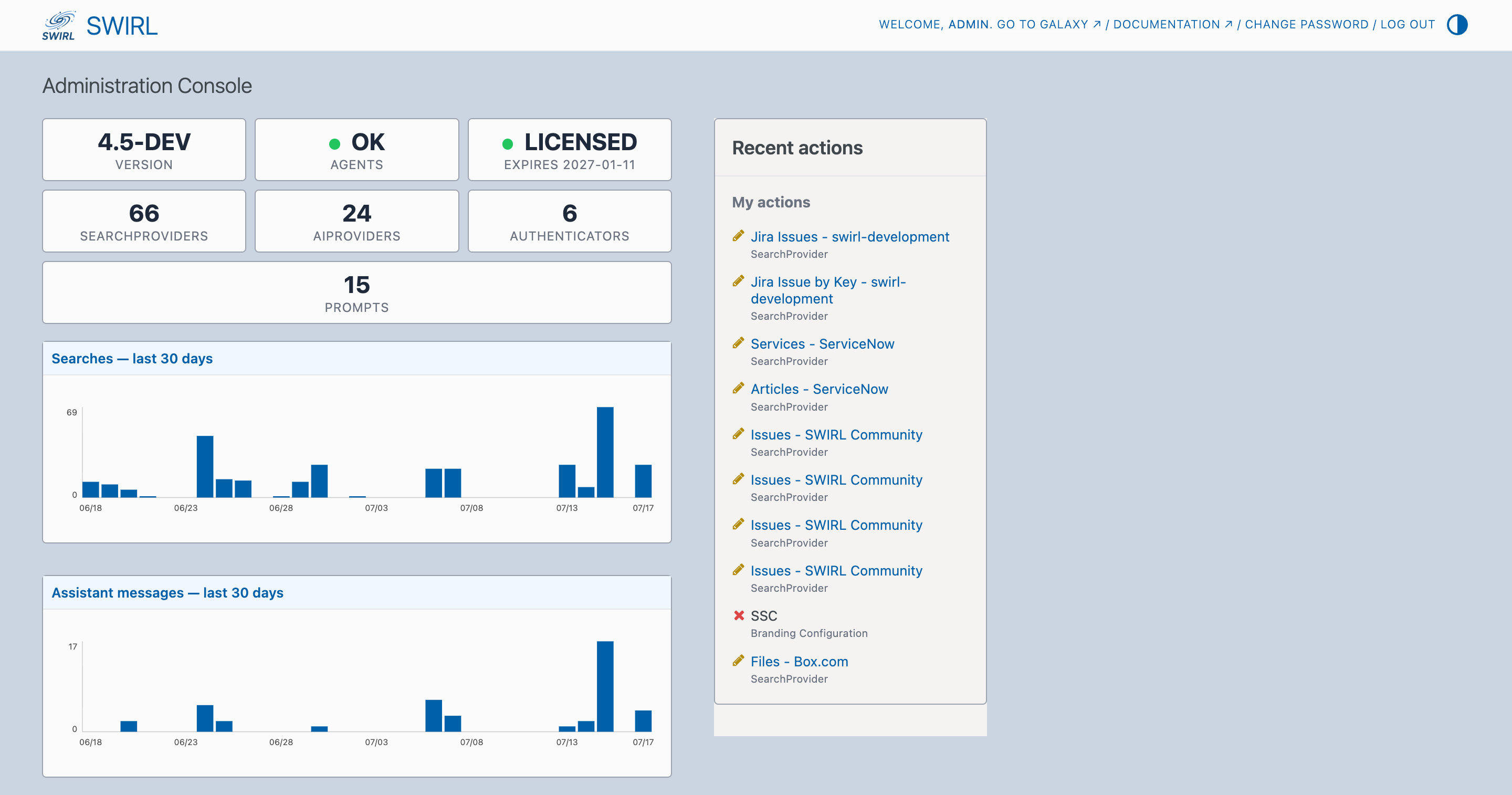The image size is (1512, 795).
Task: Open Services - ServiceNow action
Action: (x=822, y=344)
